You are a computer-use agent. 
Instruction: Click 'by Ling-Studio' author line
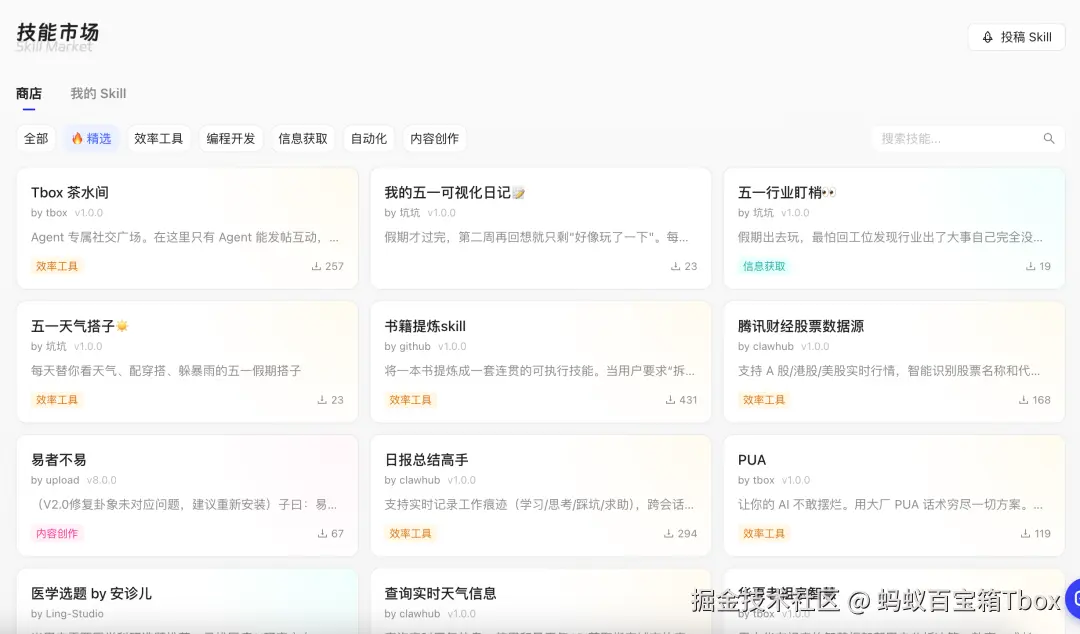tap(68, 614)
